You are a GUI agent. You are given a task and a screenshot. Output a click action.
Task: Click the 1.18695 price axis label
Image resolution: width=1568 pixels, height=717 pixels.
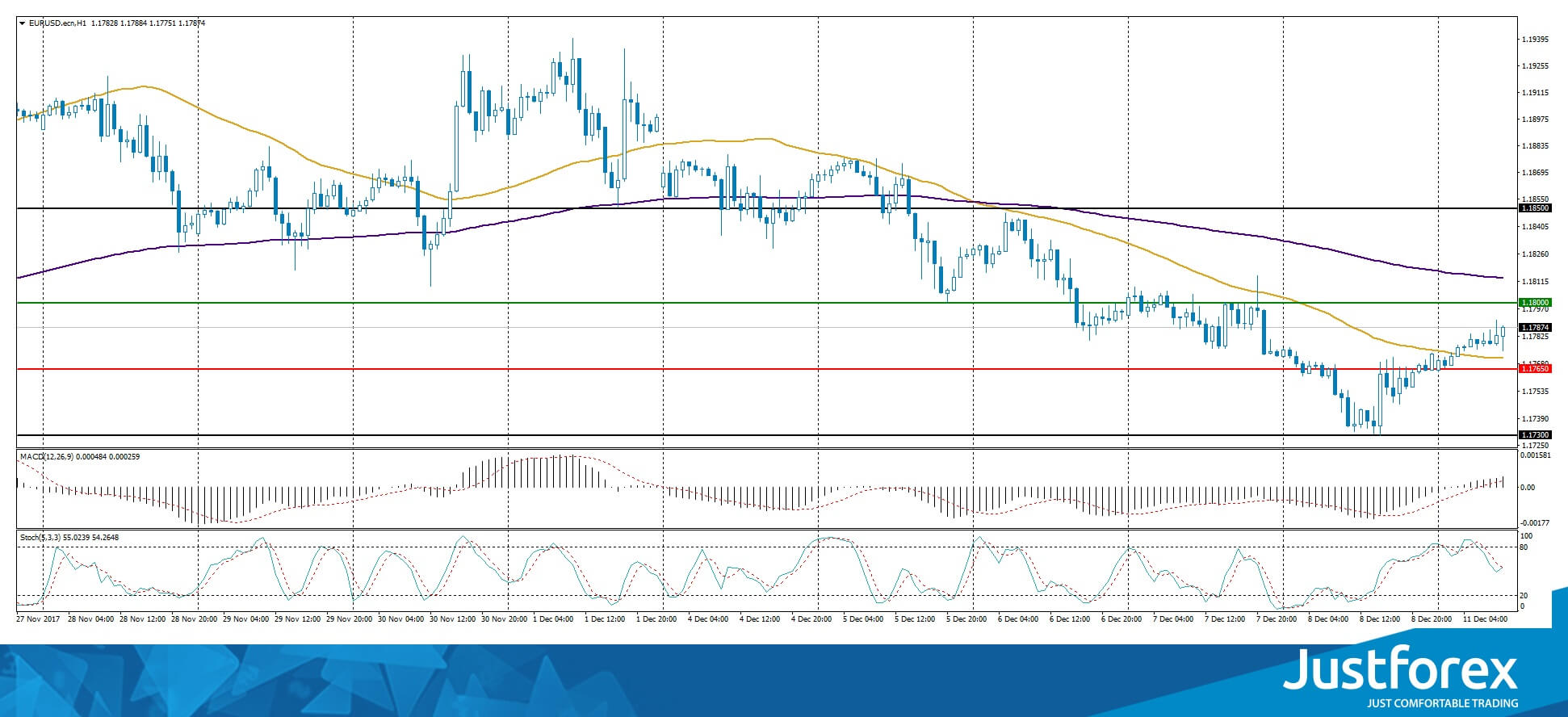[1535, 173]
